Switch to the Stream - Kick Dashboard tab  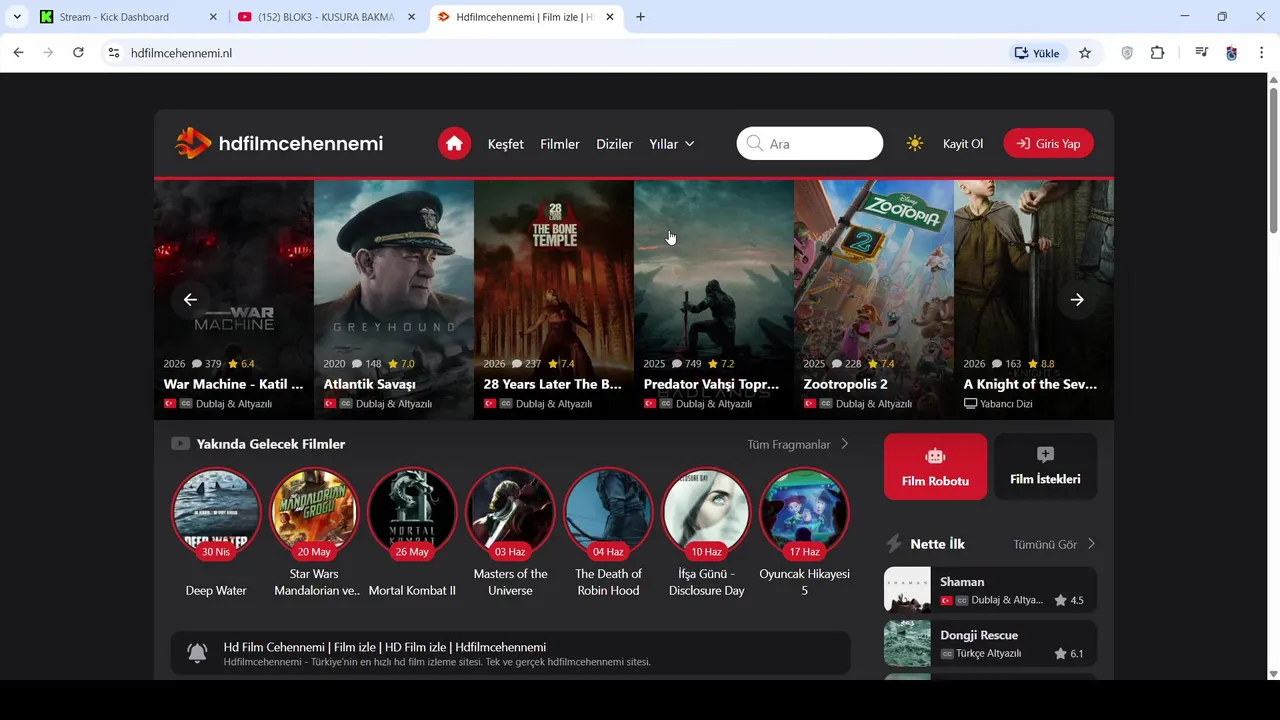point(128,17)
